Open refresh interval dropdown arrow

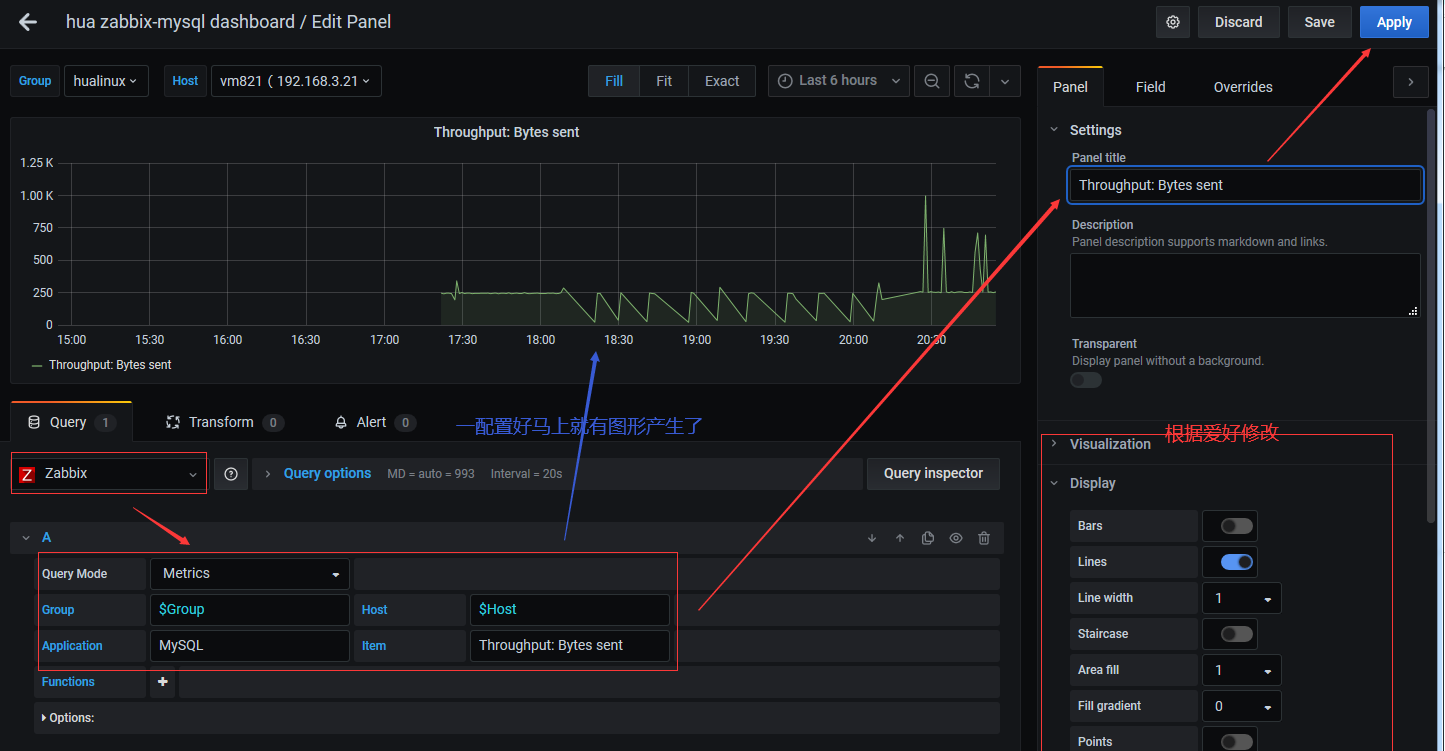(x=1004, y=81)
